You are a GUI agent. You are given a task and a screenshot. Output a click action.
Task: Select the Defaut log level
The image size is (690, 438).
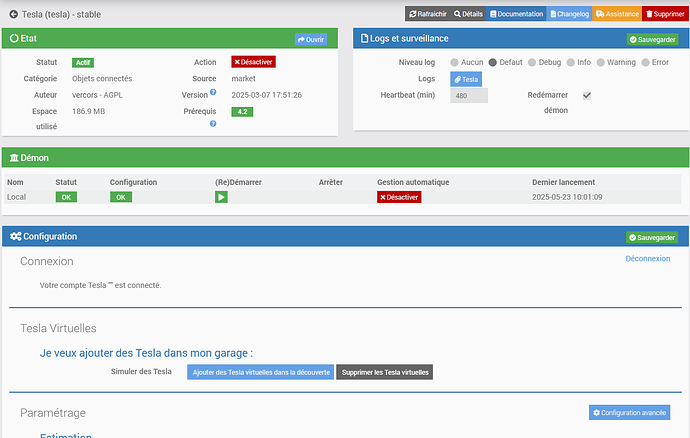pos(493,63)
